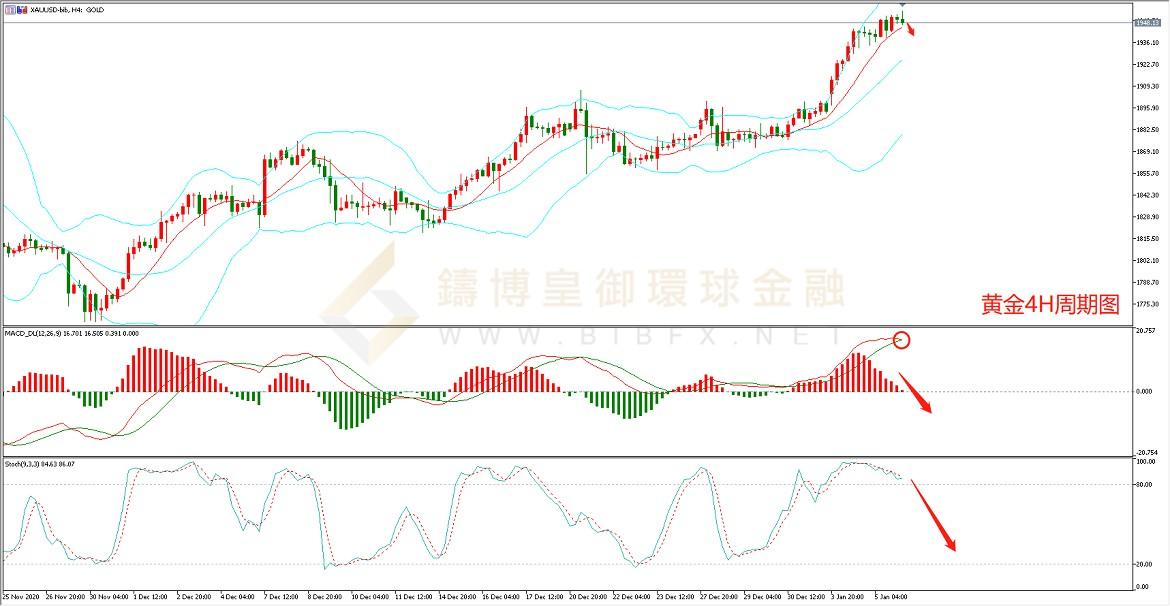Click the chart shift triangle marker at top
This screenshot has width=1170, height=606.
click(x=903, y=4)
